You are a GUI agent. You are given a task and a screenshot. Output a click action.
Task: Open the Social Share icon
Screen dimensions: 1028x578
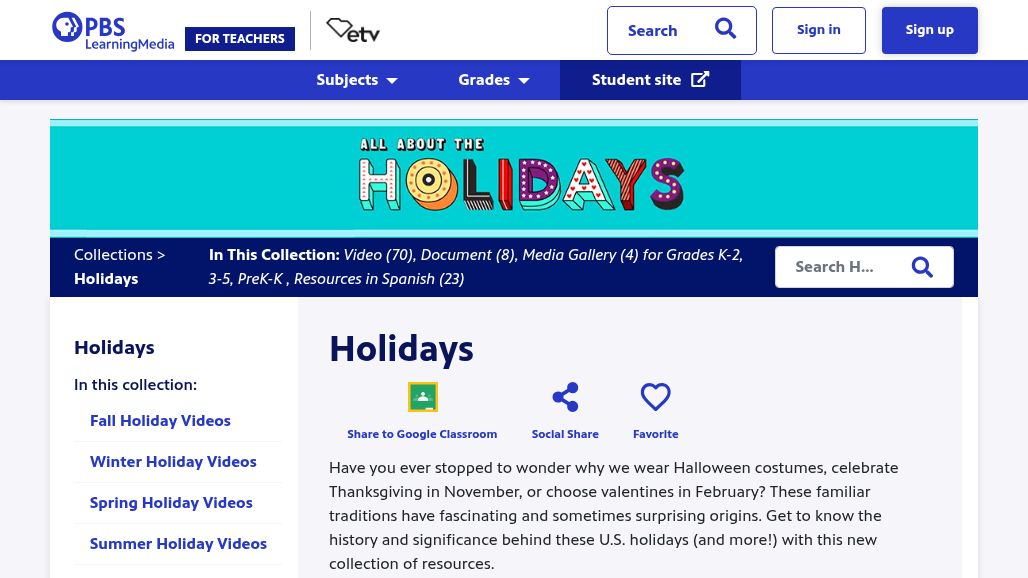565,397
